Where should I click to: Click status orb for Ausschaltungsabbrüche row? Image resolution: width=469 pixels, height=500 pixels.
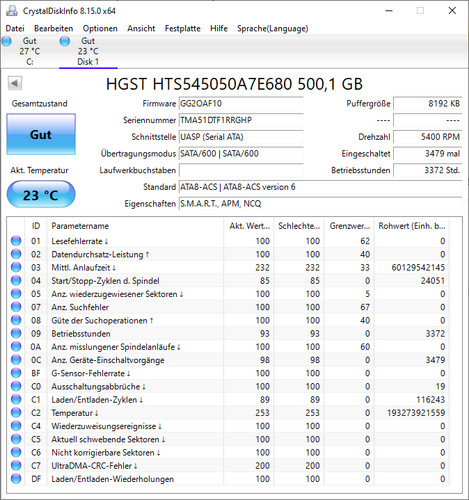coord(16,386)
